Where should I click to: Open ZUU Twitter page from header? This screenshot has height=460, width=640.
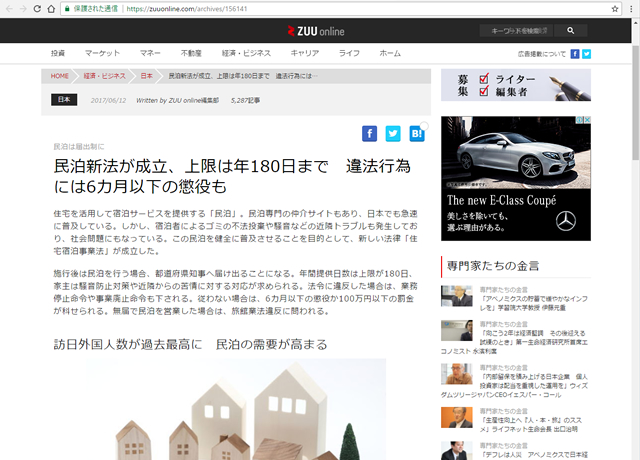click(x=586, y=53)
